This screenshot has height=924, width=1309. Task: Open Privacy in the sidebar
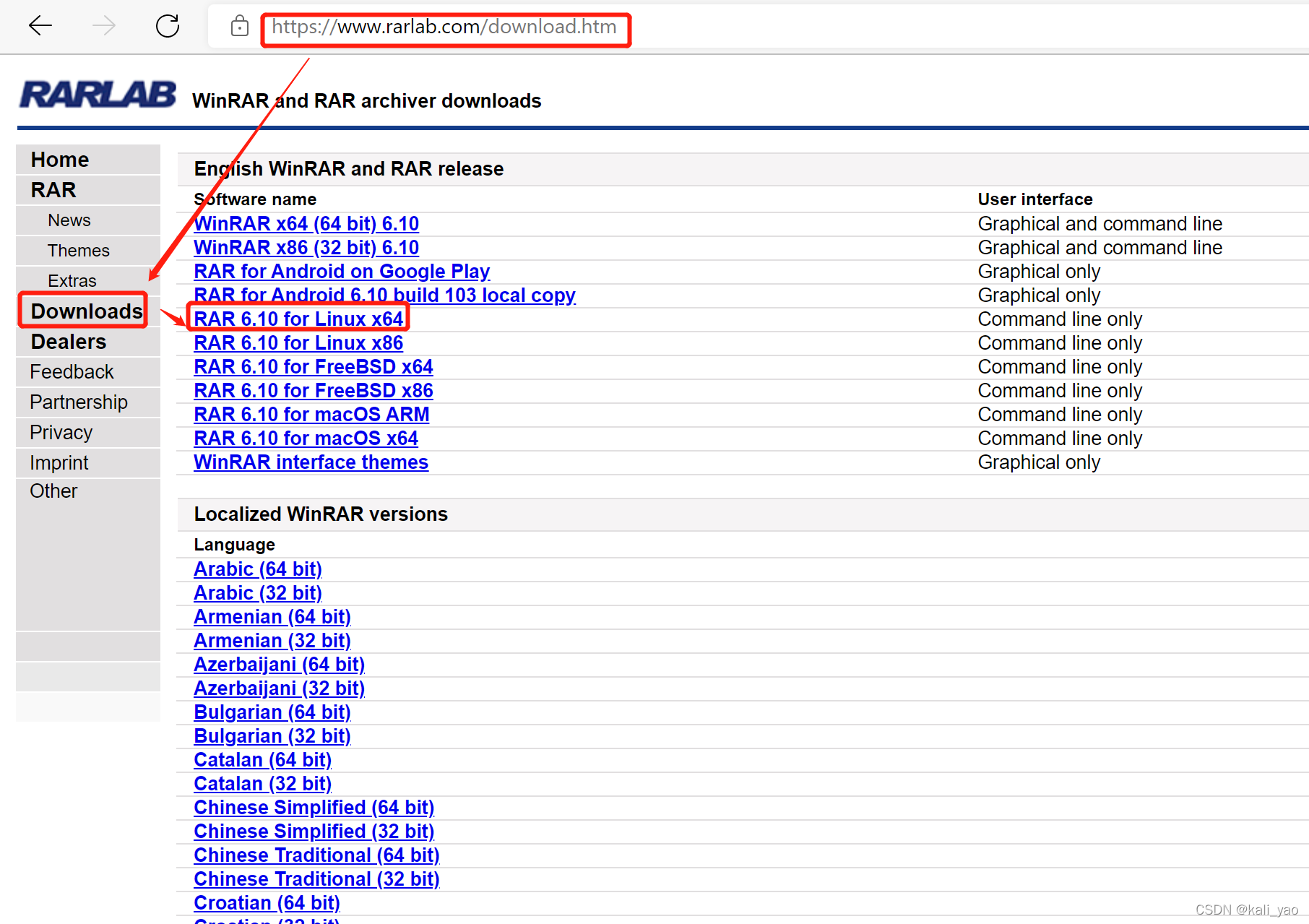[61, 433]
